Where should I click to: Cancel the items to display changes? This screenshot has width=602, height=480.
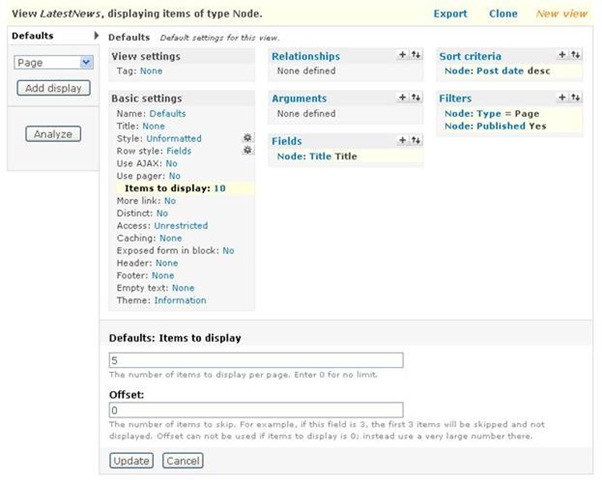pyautogui.click(x=181, y=461)
